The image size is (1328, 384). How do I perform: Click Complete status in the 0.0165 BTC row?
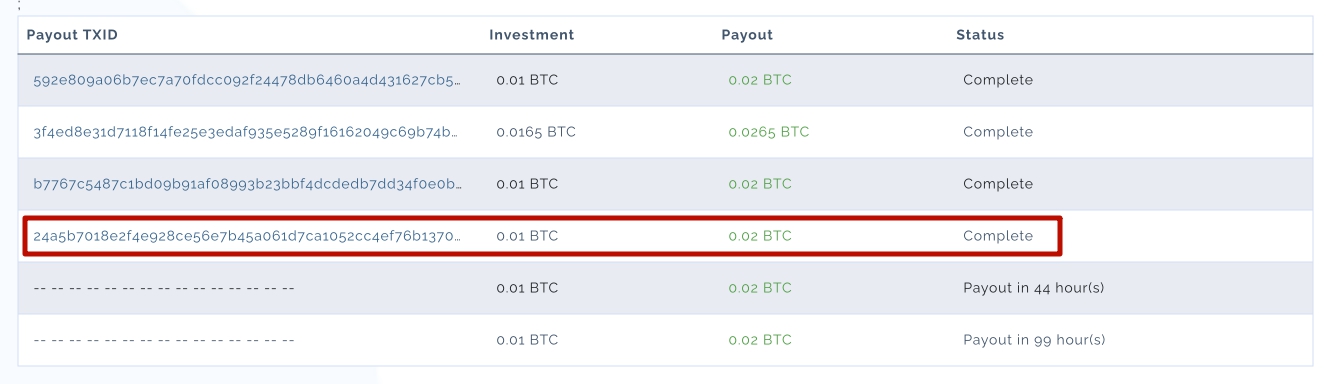pos(998,132)
